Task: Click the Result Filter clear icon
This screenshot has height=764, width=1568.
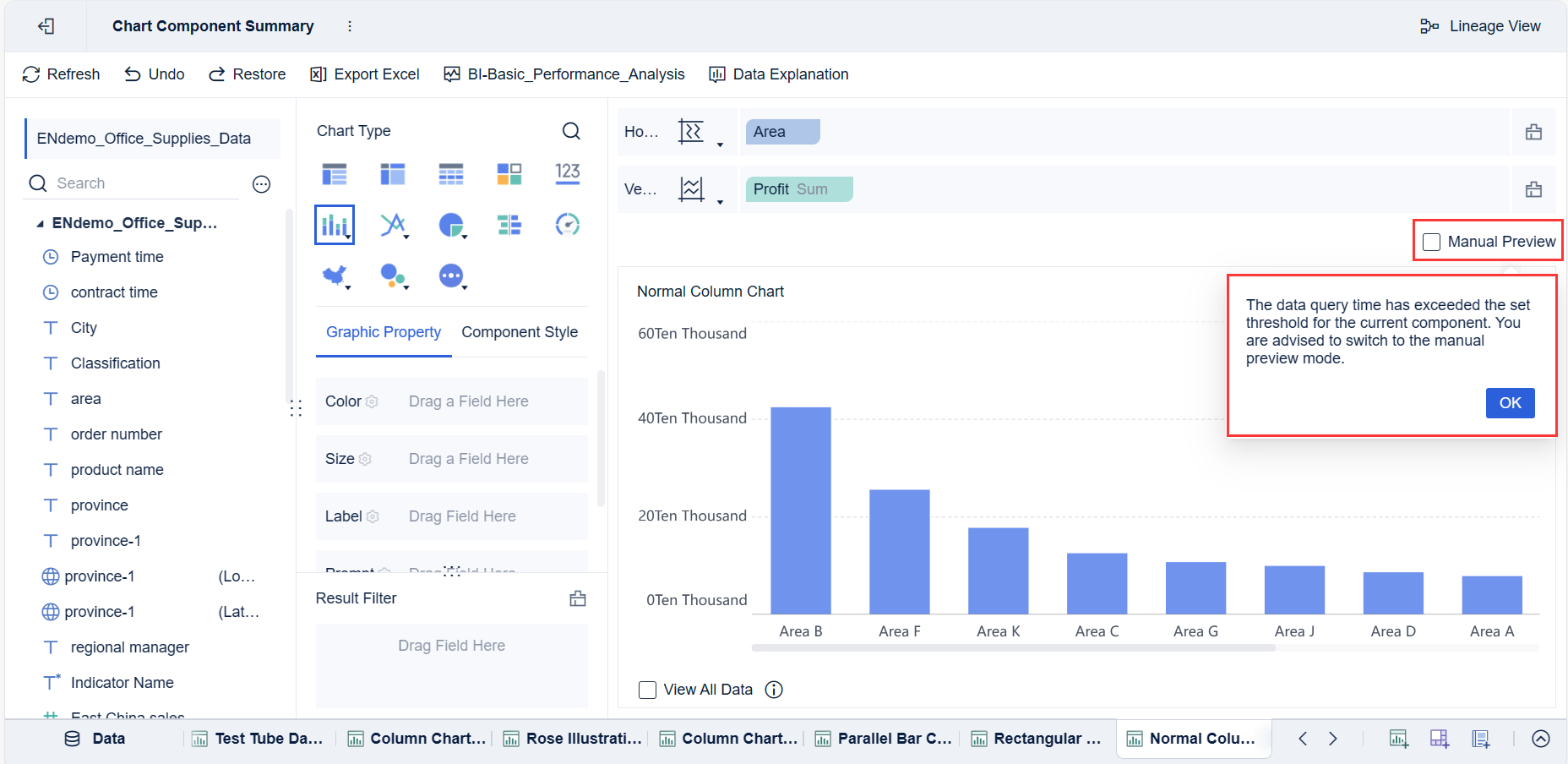Action: 578,598
